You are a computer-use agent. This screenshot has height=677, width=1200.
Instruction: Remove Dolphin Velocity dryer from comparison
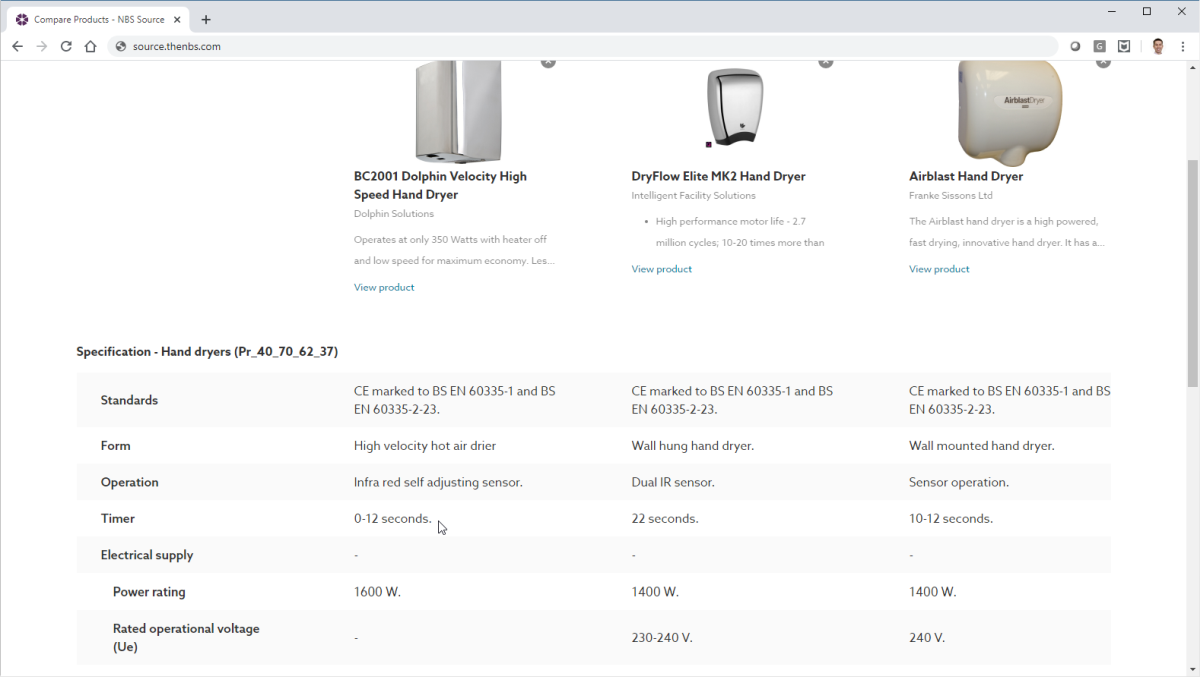click(548, 62)
